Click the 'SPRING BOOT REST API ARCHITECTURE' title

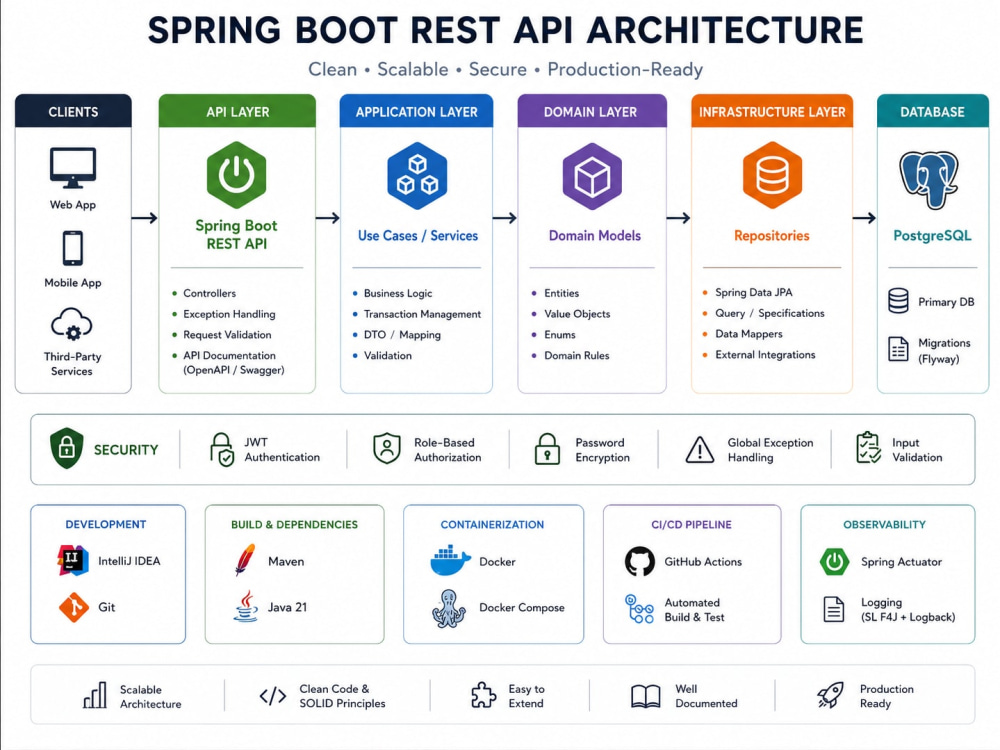point(505,30)
